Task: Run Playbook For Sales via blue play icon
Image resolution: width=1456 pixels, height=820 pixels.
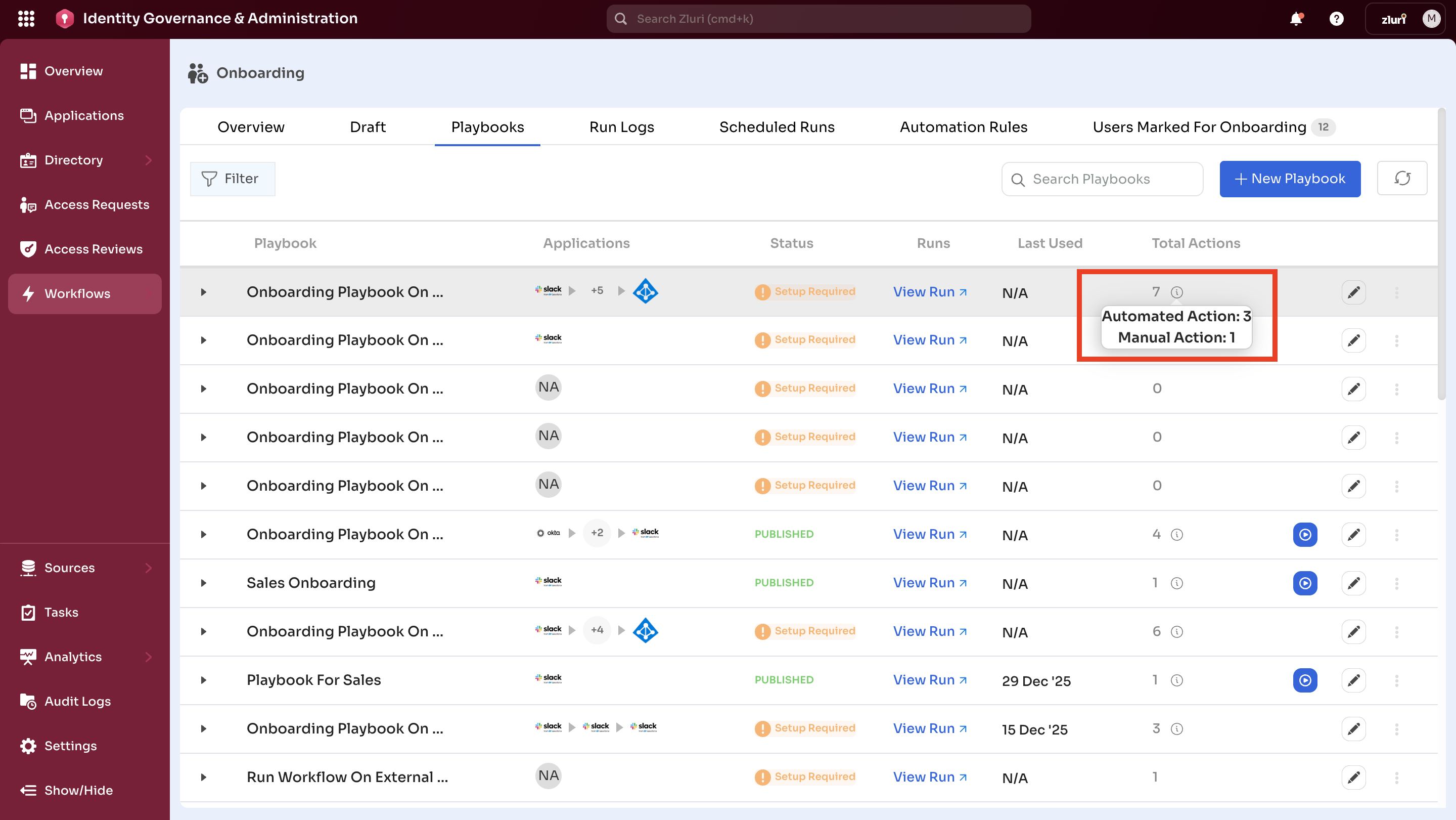Action: [1304, 680]
